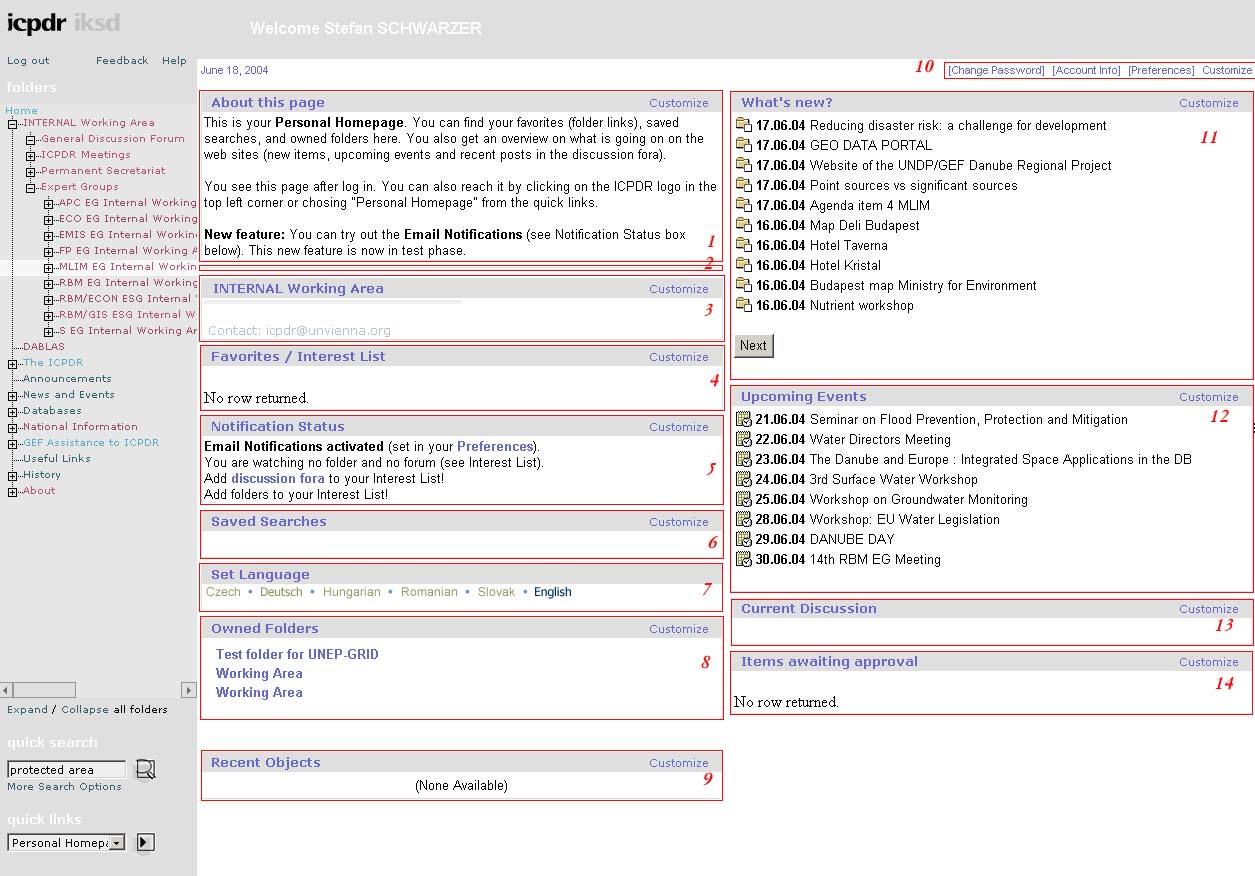Click Customize in Upcoming Events panel
The image size is (1255, 876).
point(1208,397)
